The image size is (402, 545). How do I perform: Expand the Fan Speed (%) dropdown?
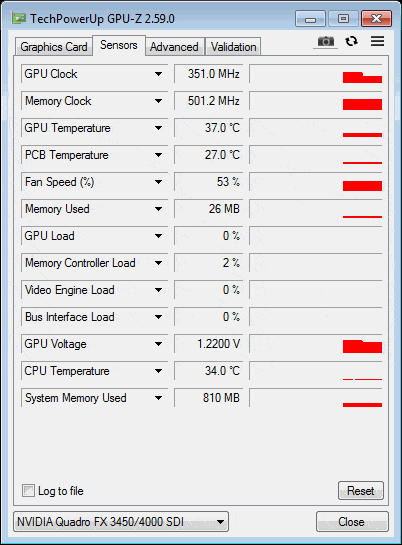158,182
